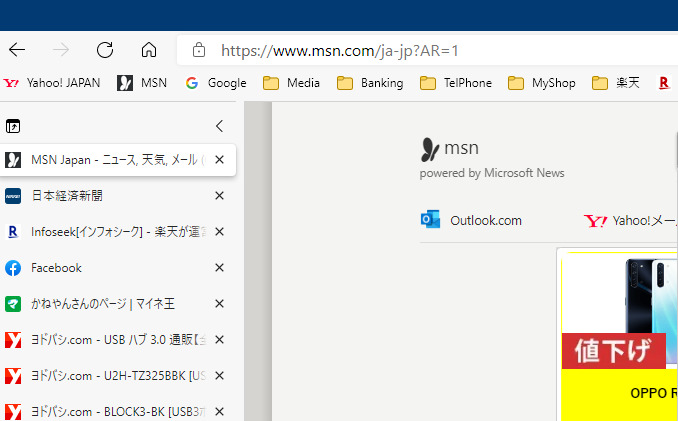Open Yahoo! JAPAN bookmark
The width and height of the screenshot is (678, 421).
click(51, 83)
